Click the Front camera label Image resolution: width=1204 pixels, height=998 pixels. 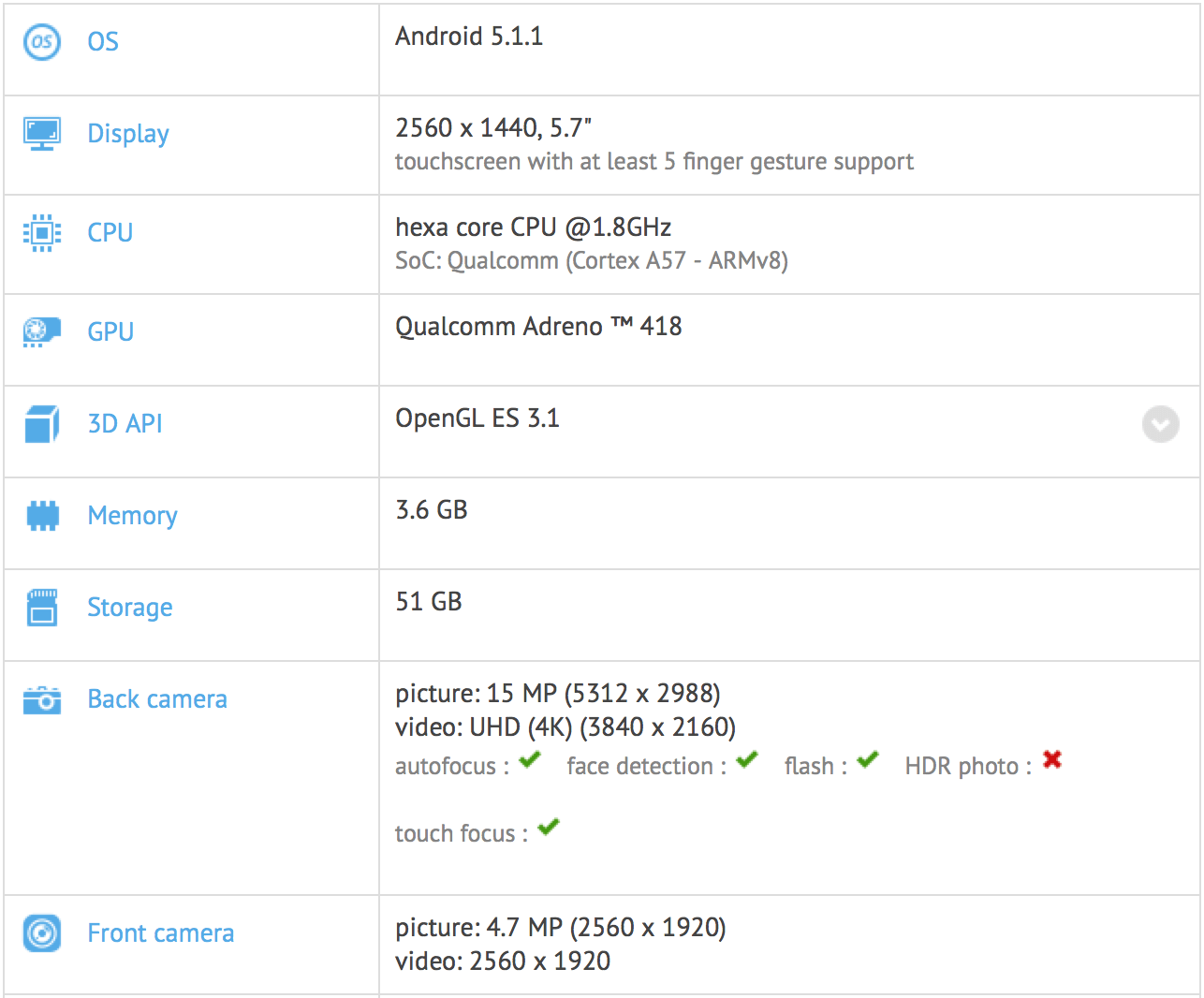click(161, 933)
